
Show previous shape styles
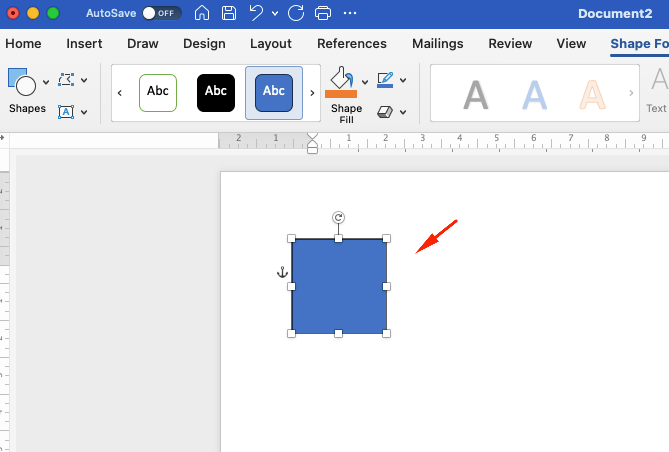click(120, 93)
